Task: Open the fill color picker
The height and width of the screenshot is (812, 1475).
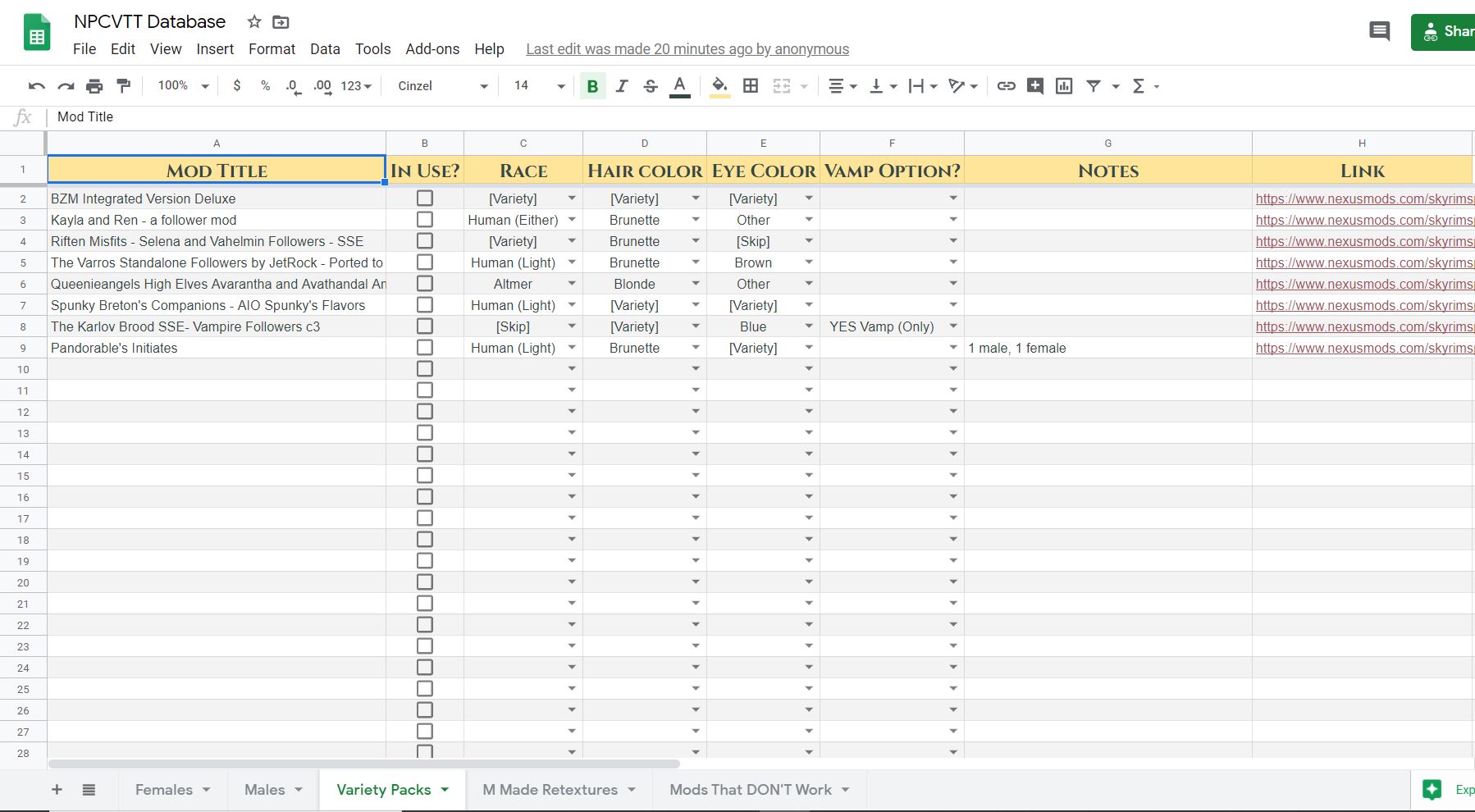Action: [x=719, y=86]
